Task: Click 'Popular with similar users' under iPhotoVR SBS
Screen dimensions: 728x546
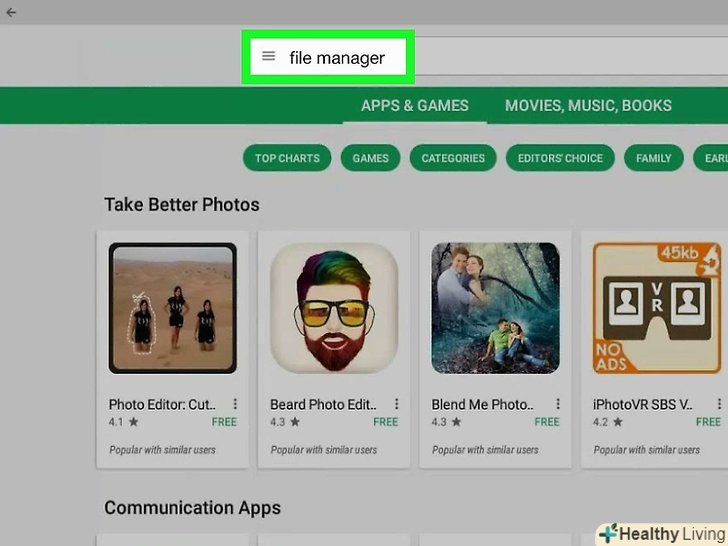Action: pyautogui.click(x=647, y=449)
